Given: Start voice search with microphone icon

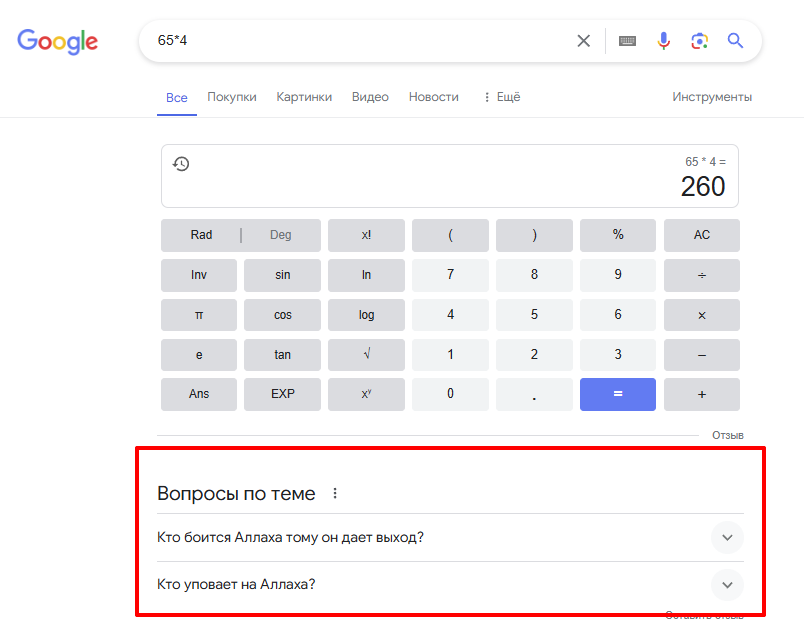Looking at the screenshot, I should (x=663, y=41).
